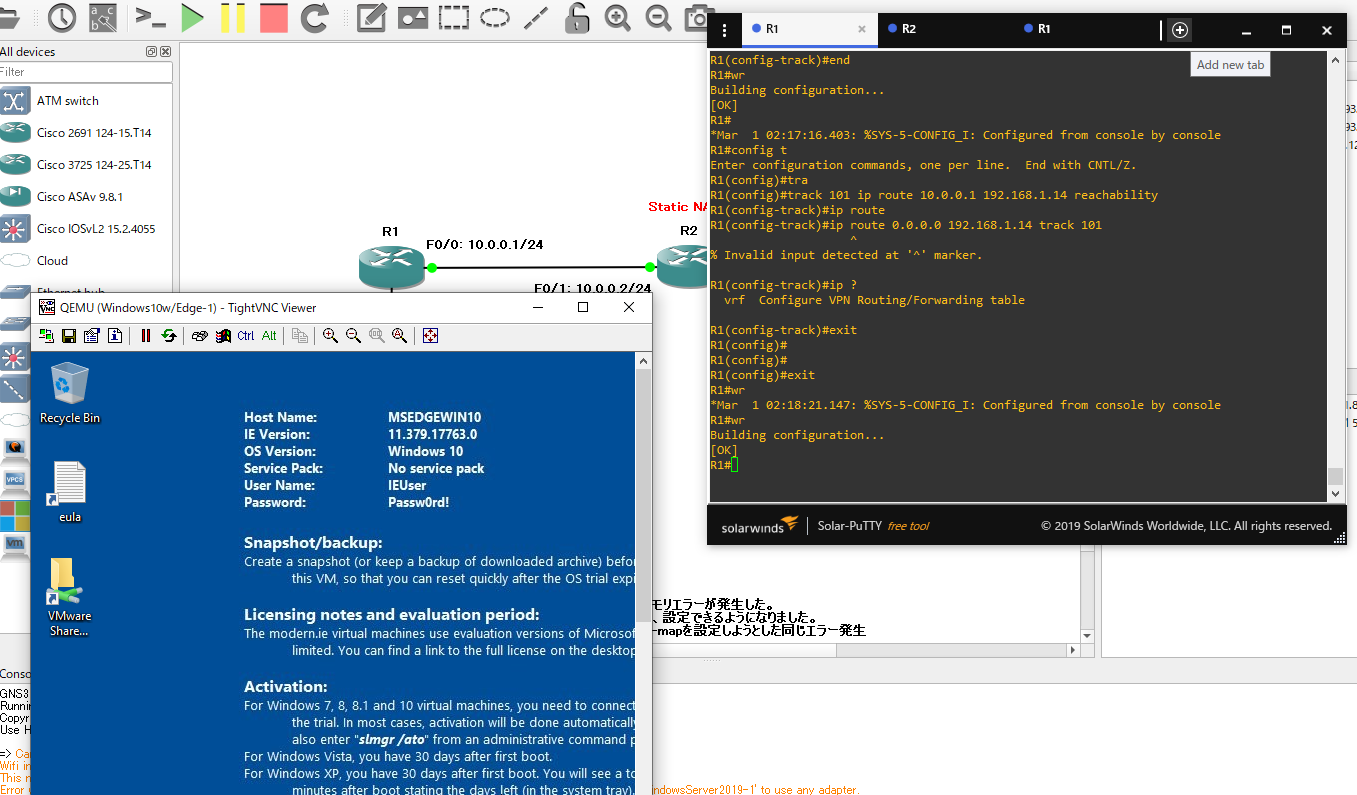This screenshot has width=1357, height=795.
Task: Select the insert picture tool in GNS3
Action: 413,16
